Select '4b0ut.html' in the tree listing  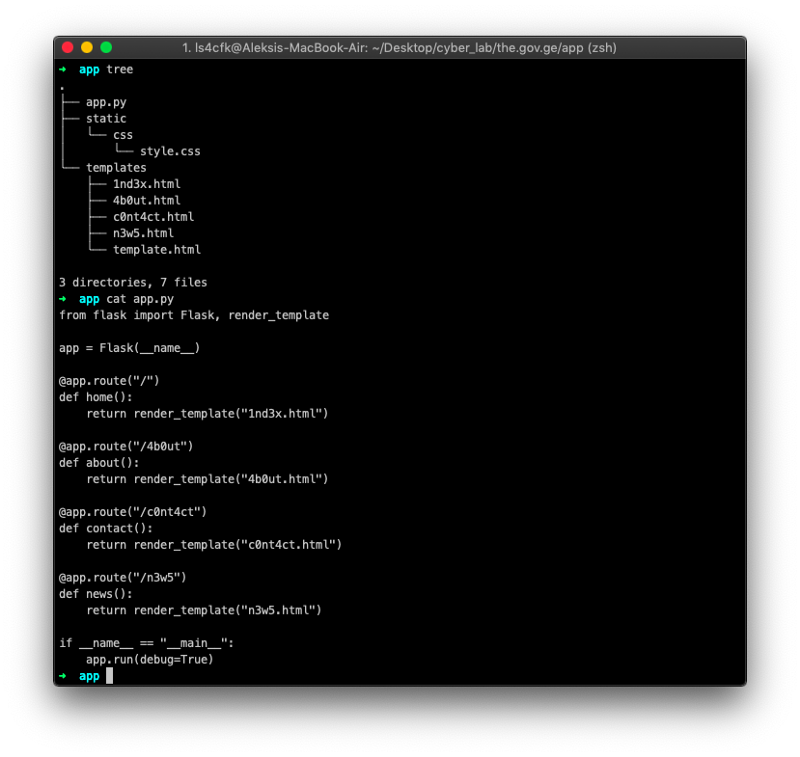(x=147, y=200)
